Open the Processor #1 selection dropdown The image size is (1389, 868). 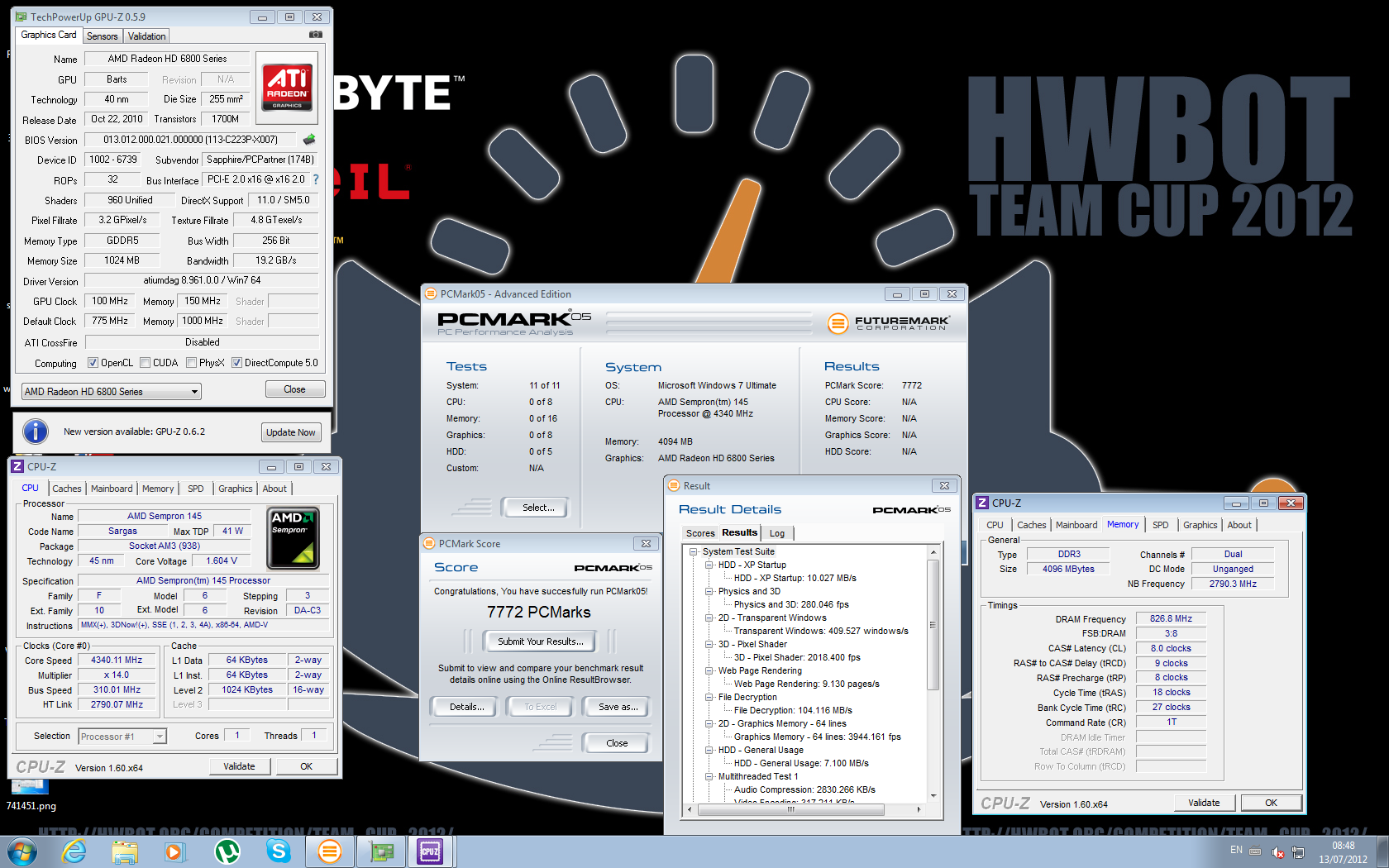click(x=122, y=736)
